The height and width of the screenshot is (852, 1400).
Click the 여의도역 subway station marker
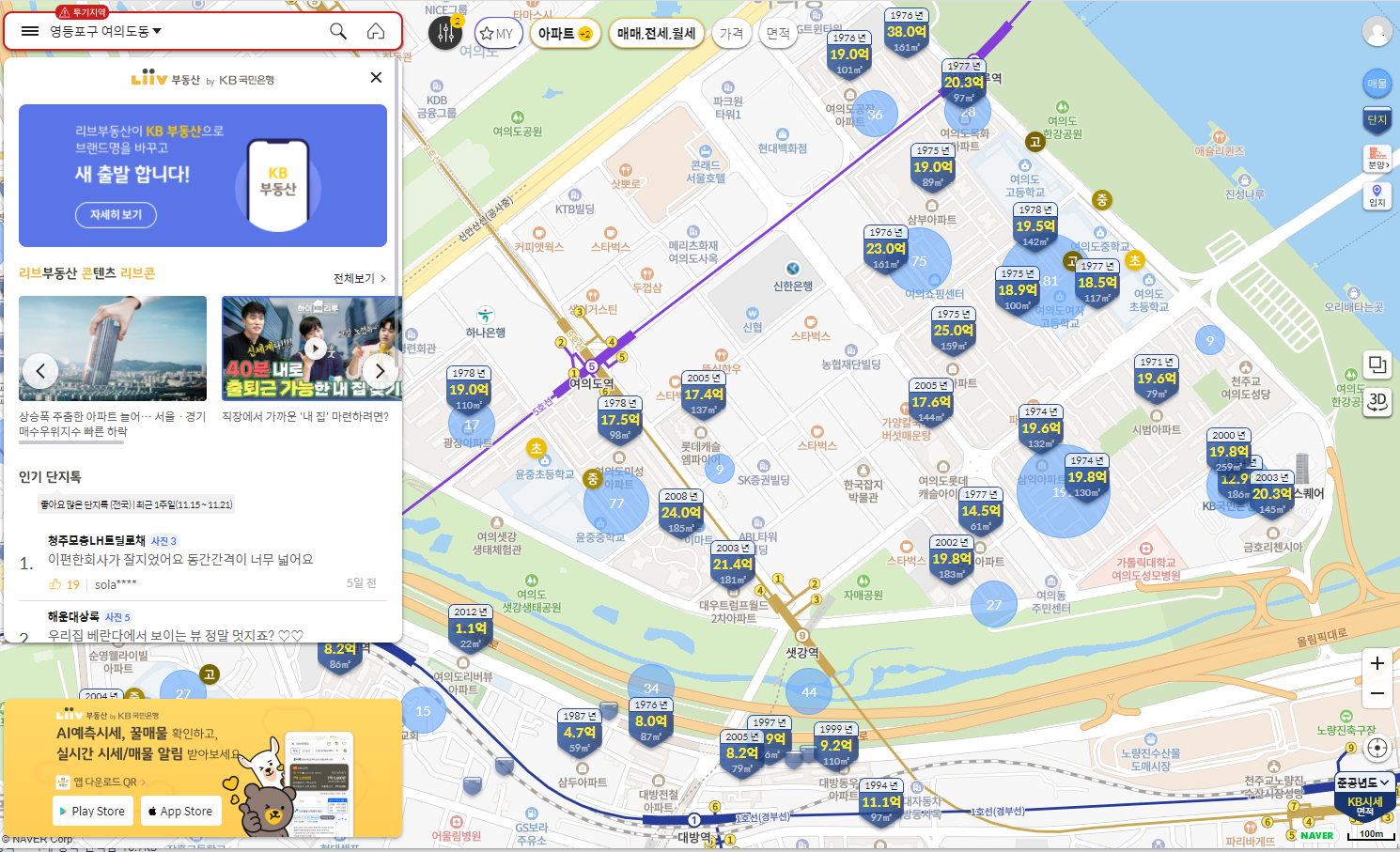tap(591, 366)
